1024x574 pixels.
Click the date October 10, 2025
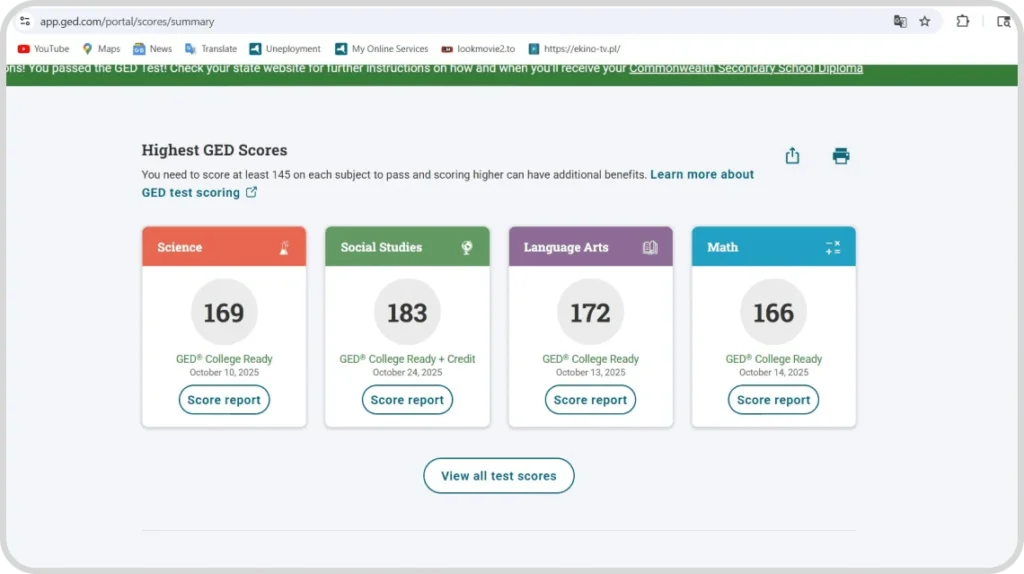click(x=224, y=372)
